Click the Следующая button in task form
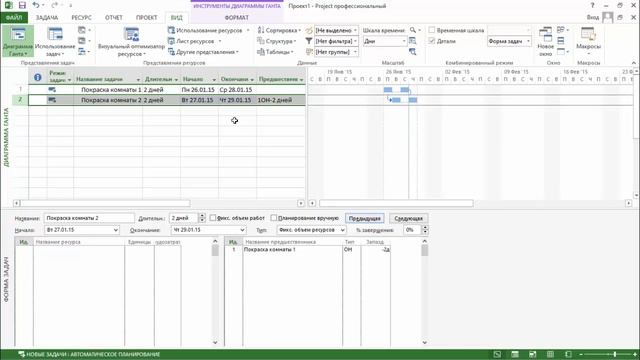The image size is (640, 360). point(408,218)
